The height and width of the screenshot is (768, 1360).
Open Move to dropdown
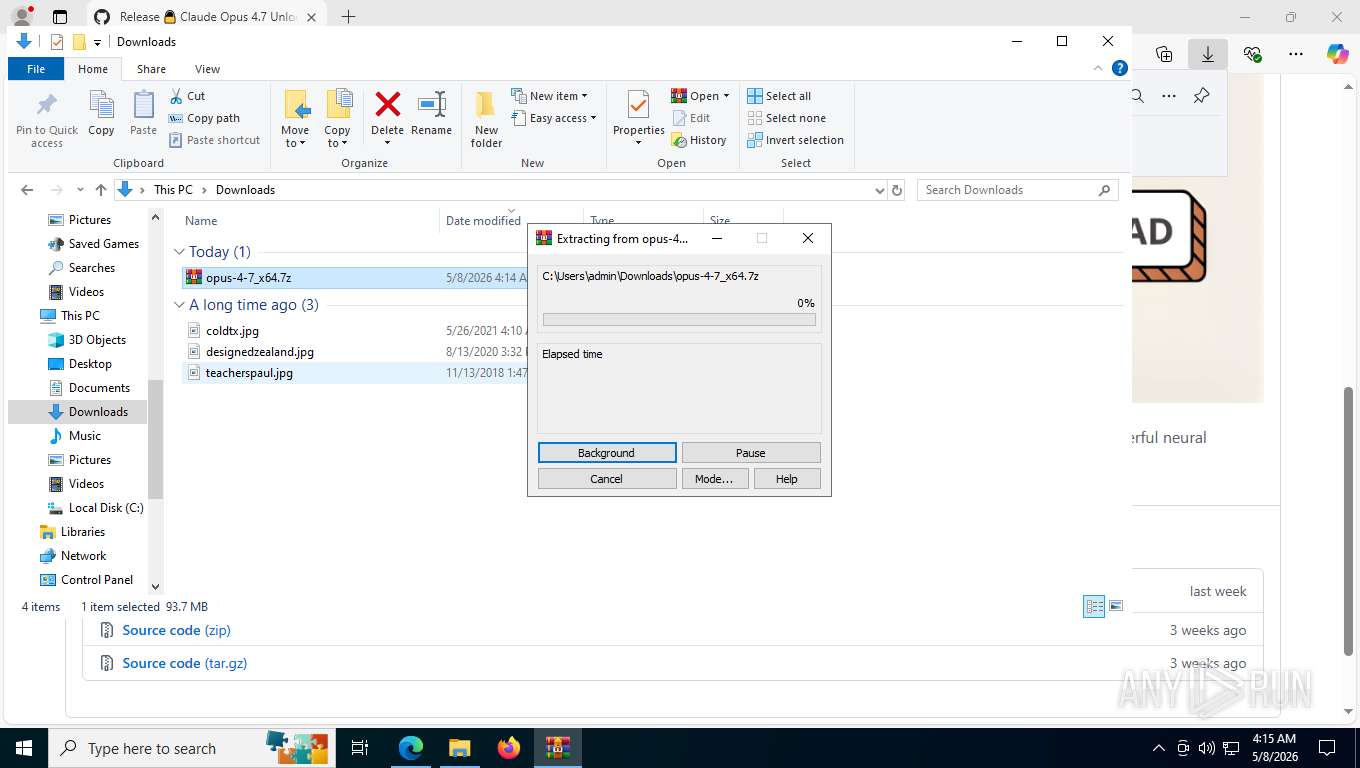tap(295, 119)
